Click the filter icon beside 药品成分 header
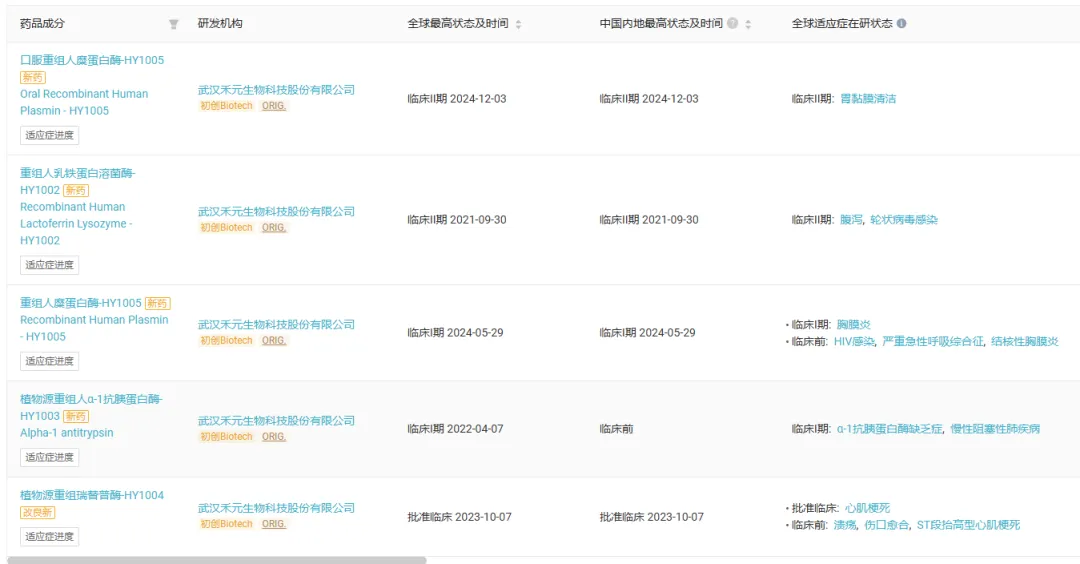 click(x=173, y=24)
